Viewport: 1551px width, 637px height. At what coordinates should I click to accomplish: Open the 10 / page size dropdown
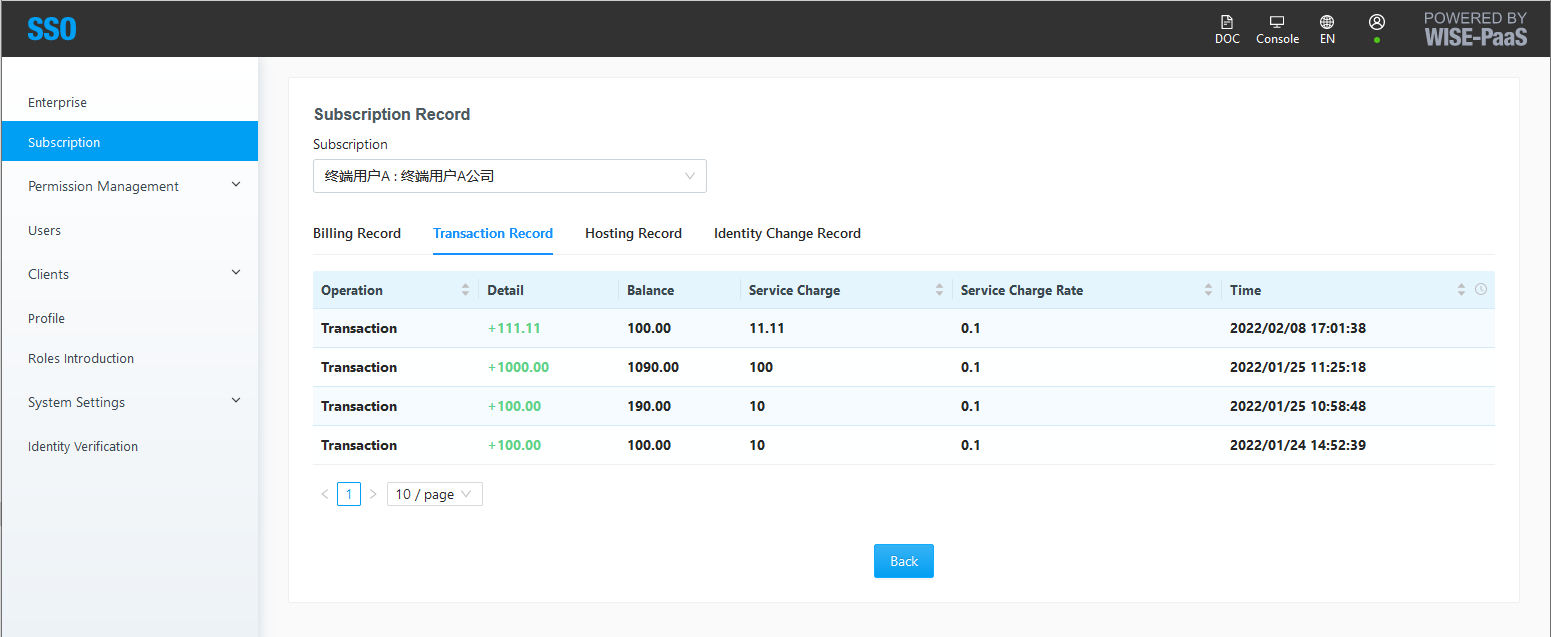(435, 494)
